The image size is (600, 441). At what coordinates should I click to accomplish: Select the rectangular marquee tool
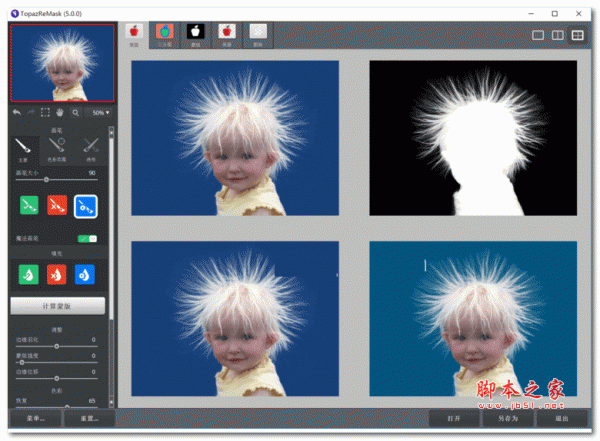pos(46,113)
